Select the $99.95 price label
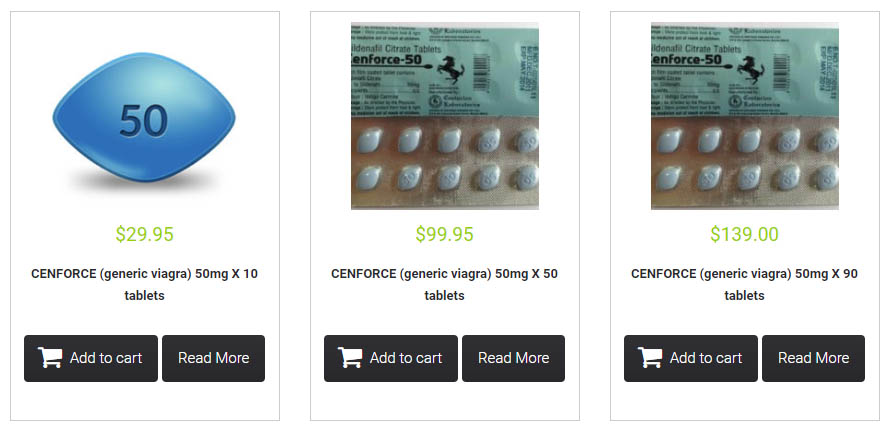This screenshot has height=430, width=889. point(444,234)
